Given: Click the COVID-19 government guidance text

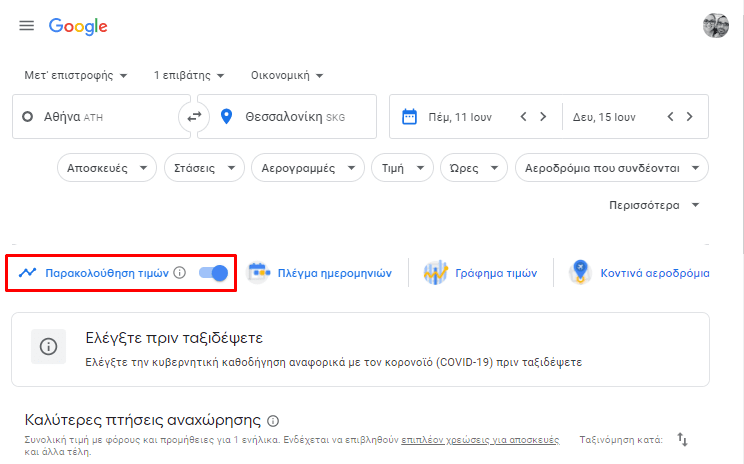Looking at the screenshot, I should point(334,362).
